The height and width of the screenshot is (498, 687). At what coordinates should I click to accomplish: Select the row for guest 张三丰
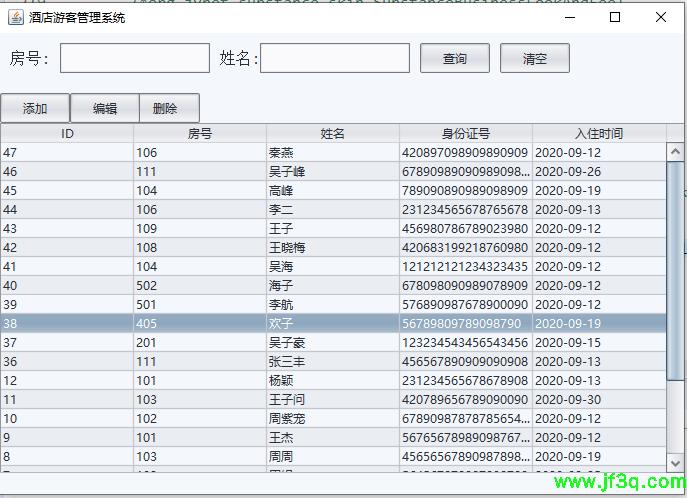coord(333,362)
